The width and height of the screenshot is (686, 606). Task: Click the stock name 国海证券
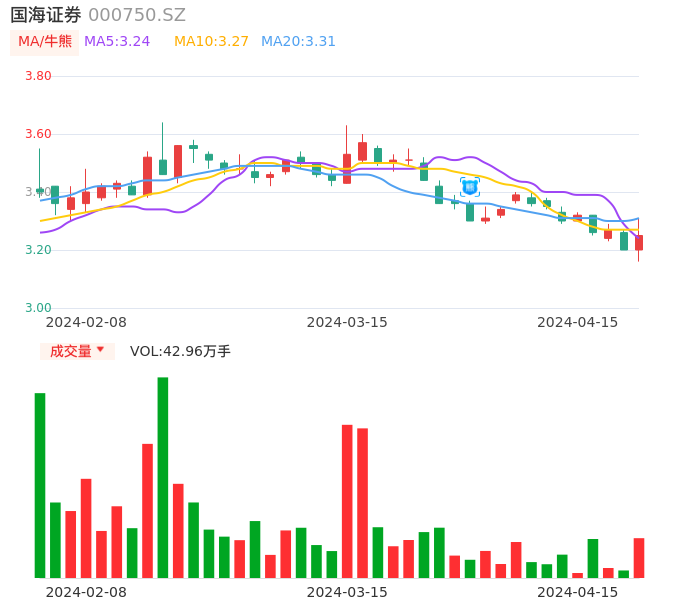click(x=46, y=15)
